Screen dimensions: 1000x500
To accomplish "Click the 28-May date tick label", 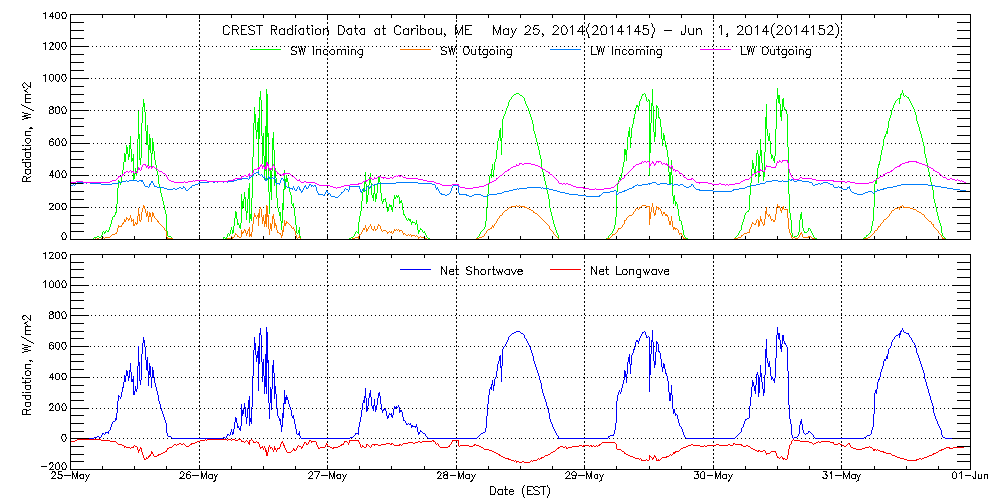I will coord(457,477).
